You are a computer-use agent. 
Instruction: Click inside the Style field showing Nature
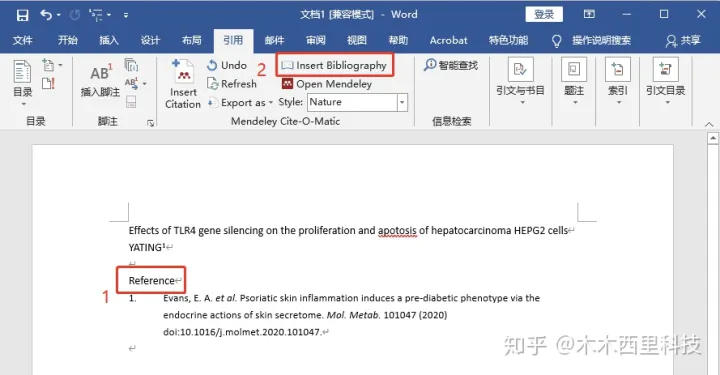[x=352, y=102]
